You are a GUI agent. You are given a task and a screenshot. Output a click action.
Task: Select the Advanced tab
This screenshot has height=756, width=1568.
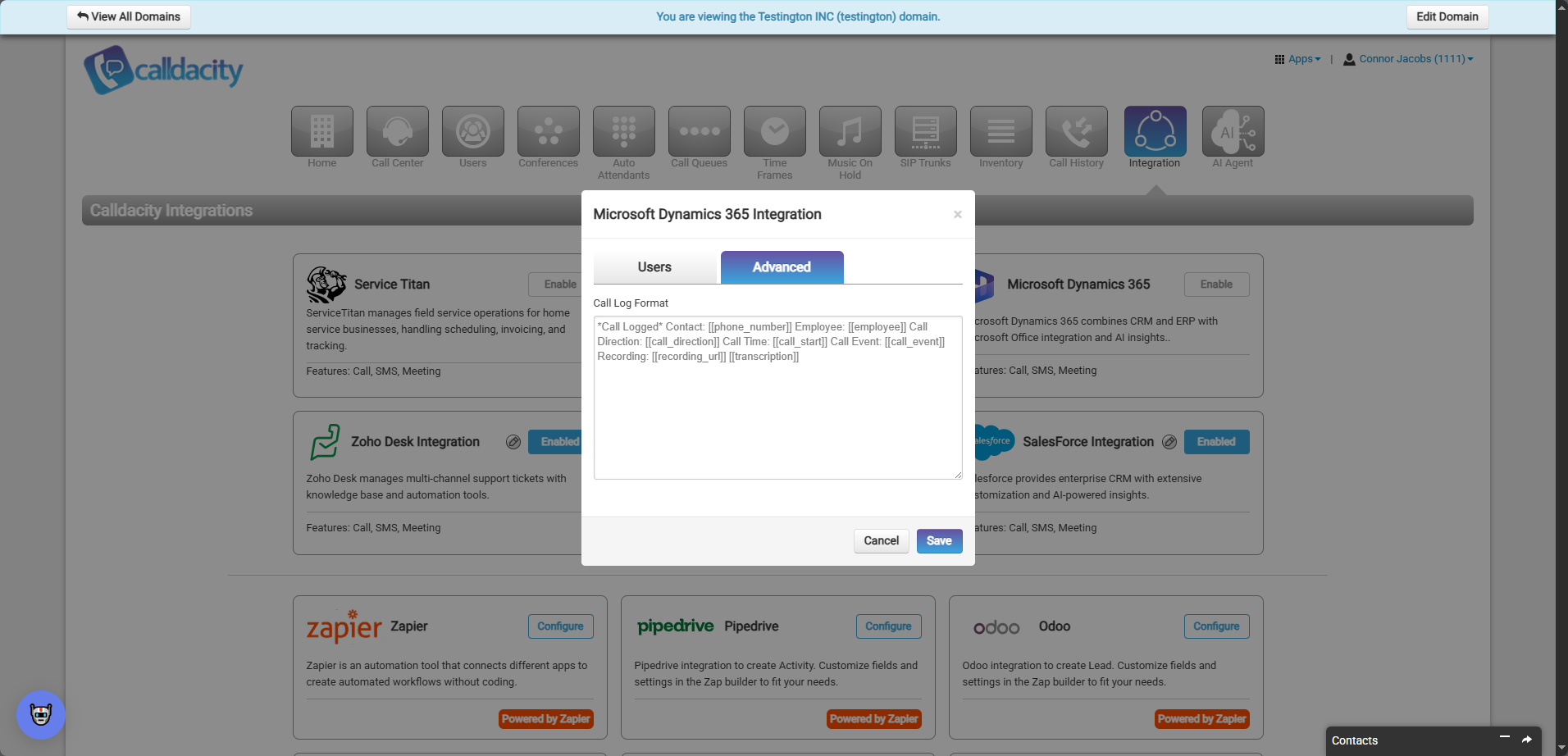(x=782, y=267)
